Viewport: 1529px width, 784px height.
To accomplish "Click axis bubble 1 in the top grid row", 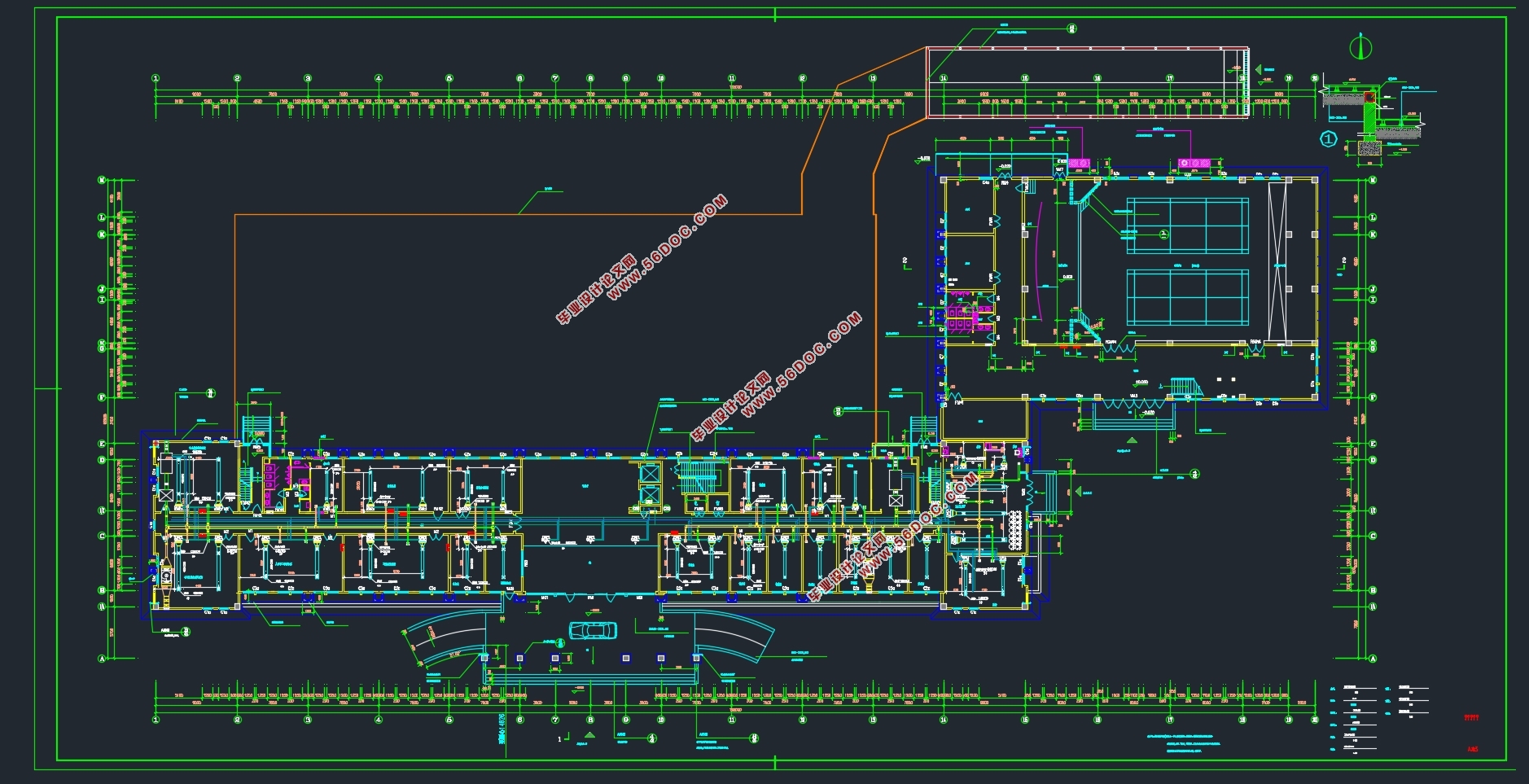I will coord(156,79).
